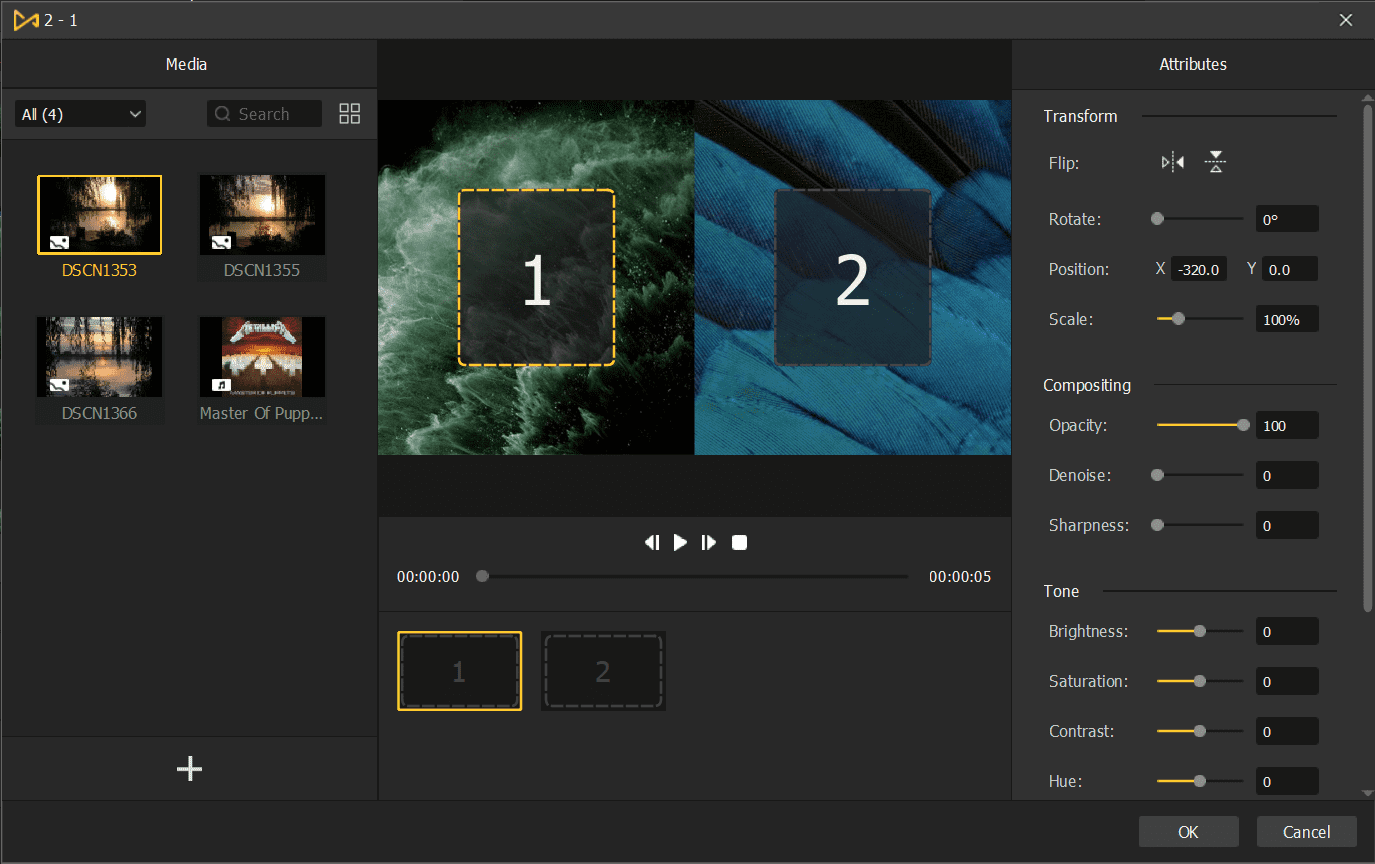The width and height of the screenshot is (1375, 864).
Task: Click the Position Y value field
Action: pyautogui.click(x=1290, y=269)
